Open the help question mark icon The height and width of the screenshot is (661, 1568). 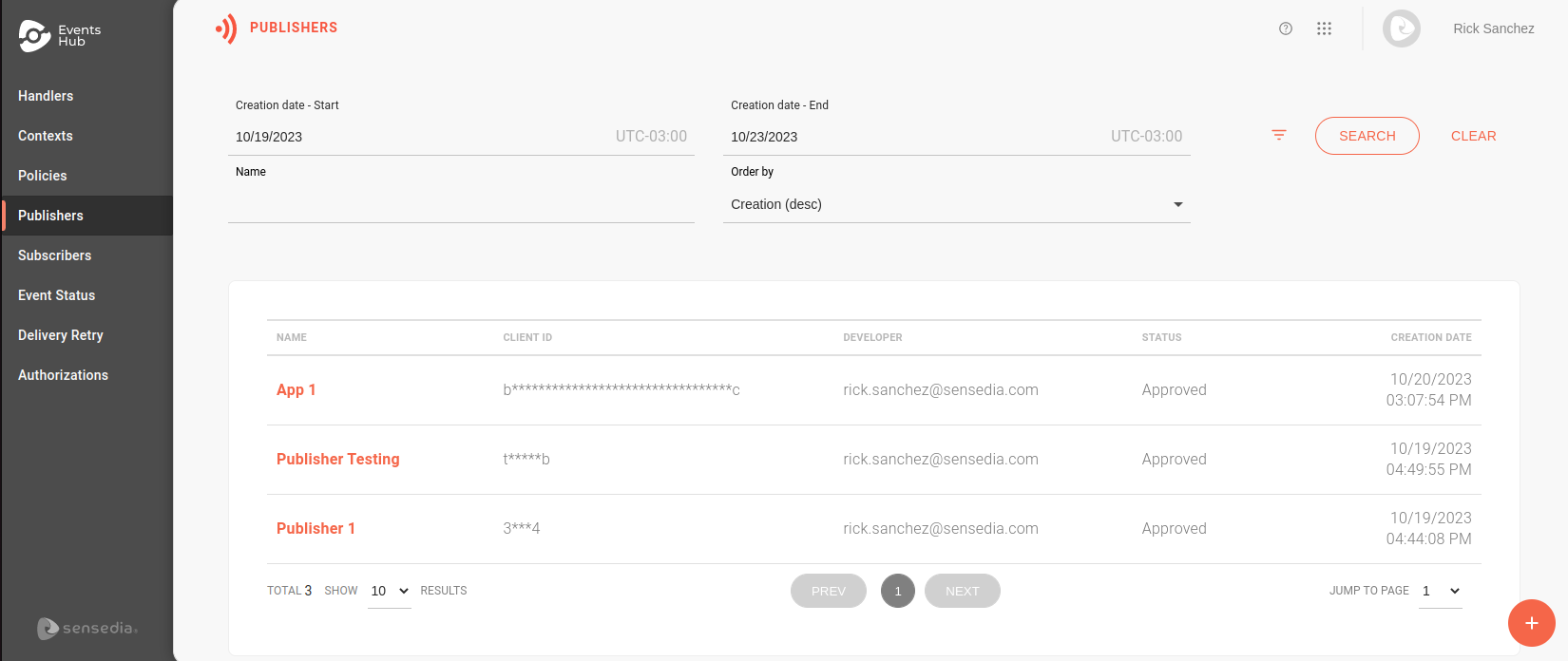(x=1286, y=28)
